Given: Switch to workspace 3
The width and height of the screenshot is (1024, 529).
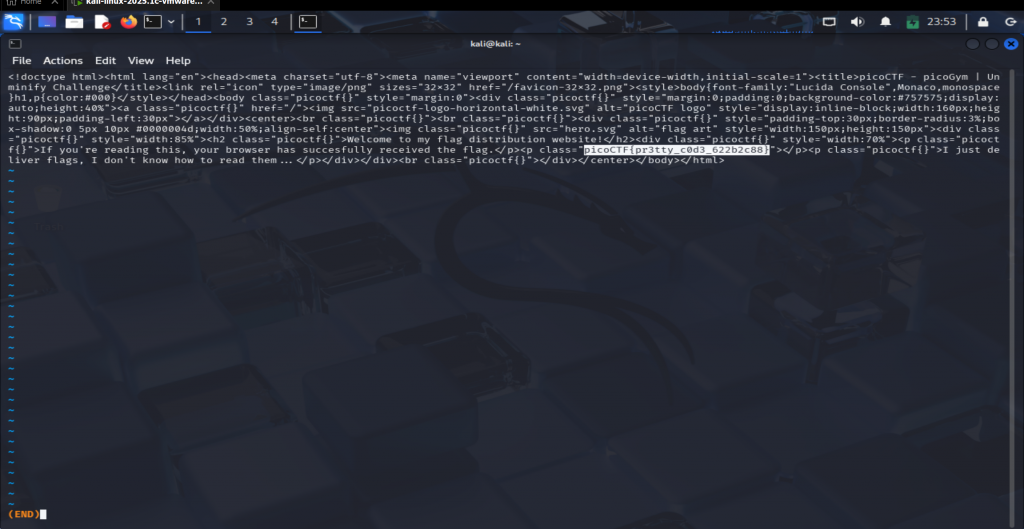Looking at the screenshot, I should pyautogui.click(x=249, y=22).
